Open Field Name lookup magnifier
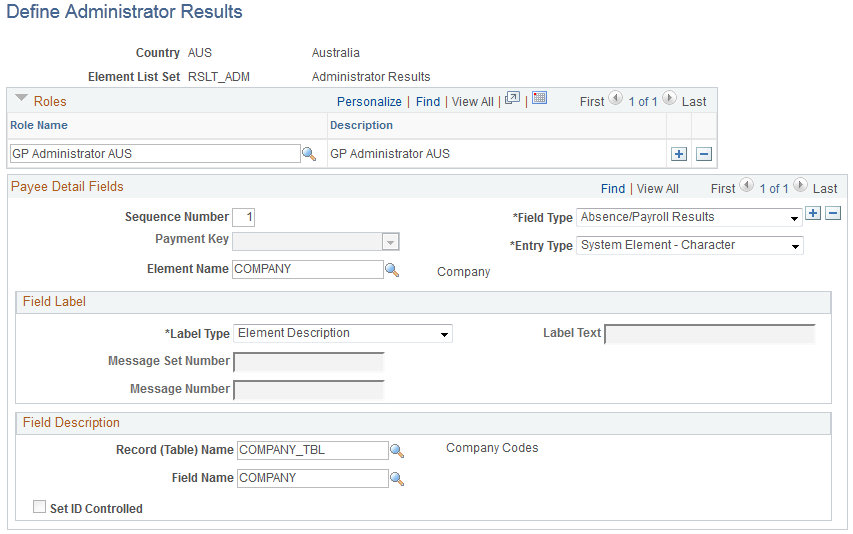The width and height of the screenshot is (853, 534). pos(397,479)
